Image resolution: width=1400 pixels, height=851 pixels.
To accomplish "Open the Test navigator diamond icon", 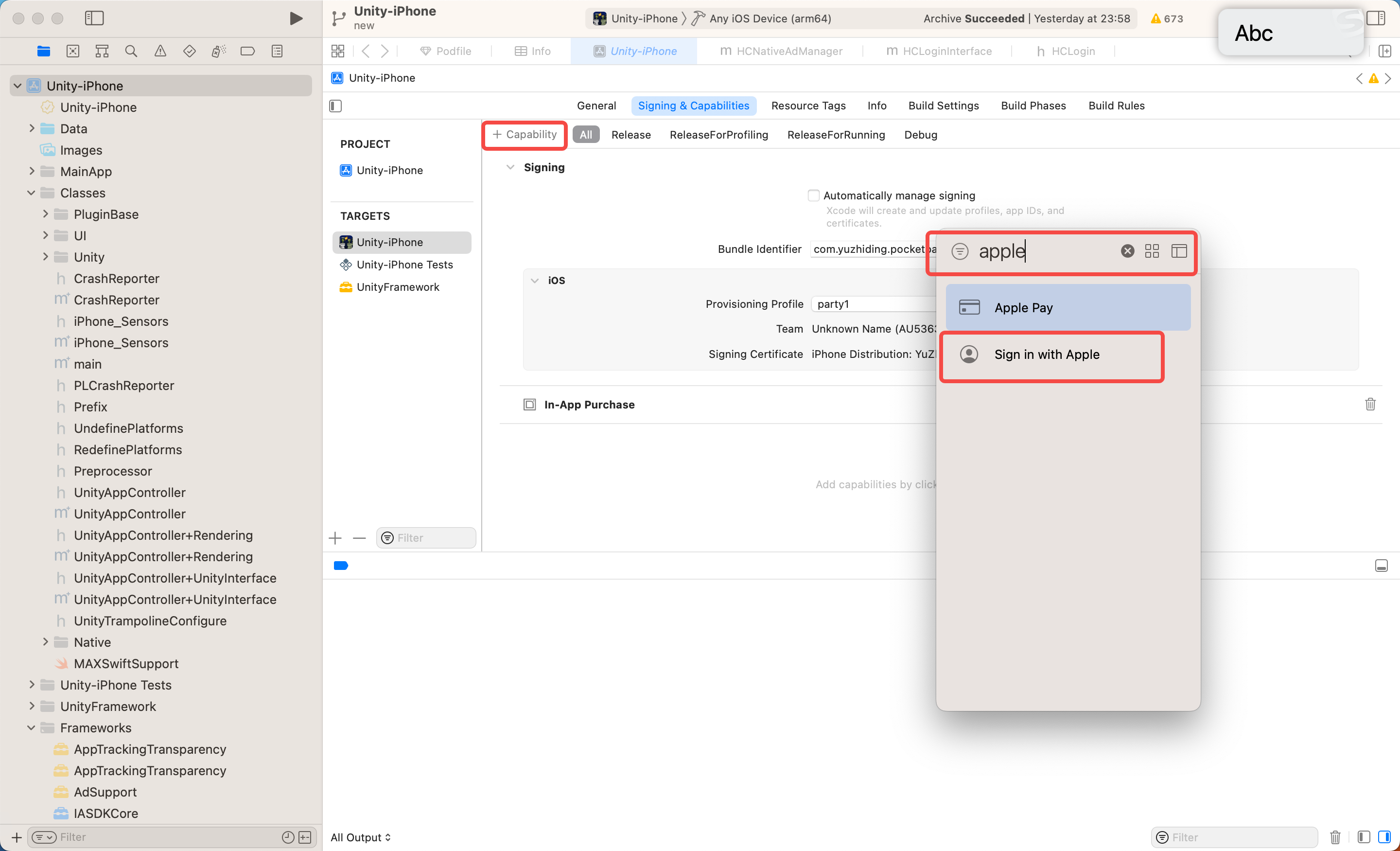I will coord(189,51).
